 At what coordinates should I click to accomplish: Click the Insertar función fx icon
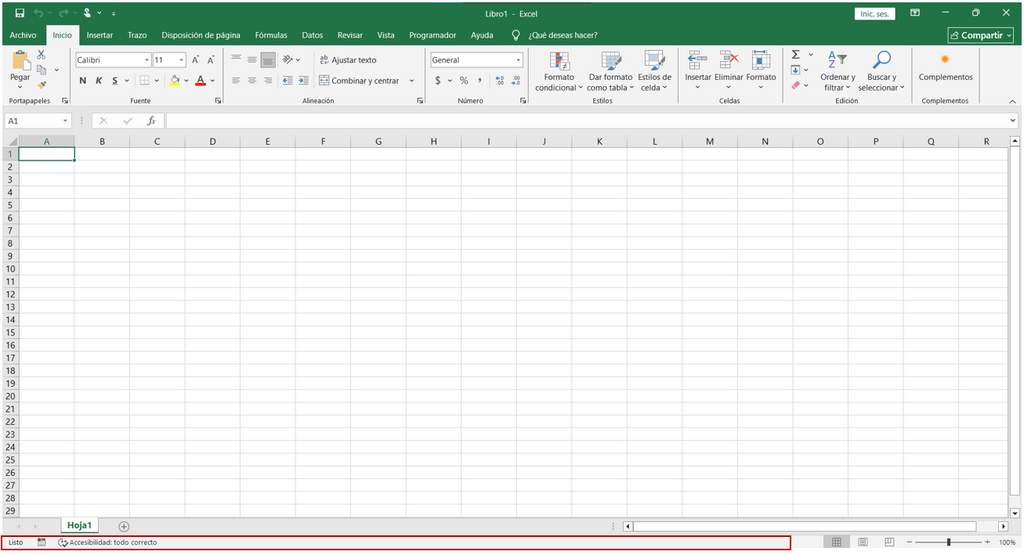coord(151,121)
